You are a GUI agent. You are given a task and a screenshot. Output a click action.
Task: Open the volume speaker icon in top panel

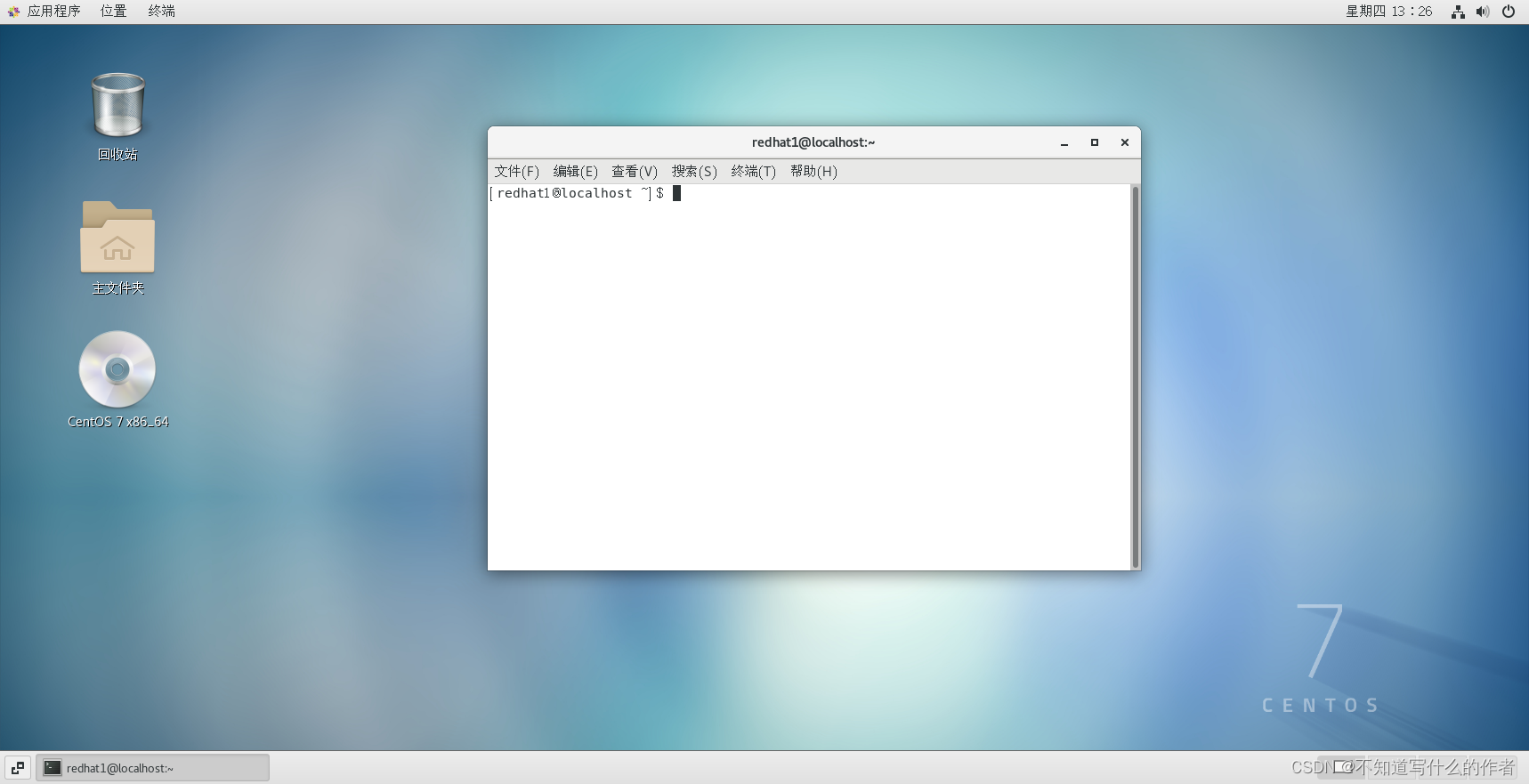click(x=1483, y=12)
